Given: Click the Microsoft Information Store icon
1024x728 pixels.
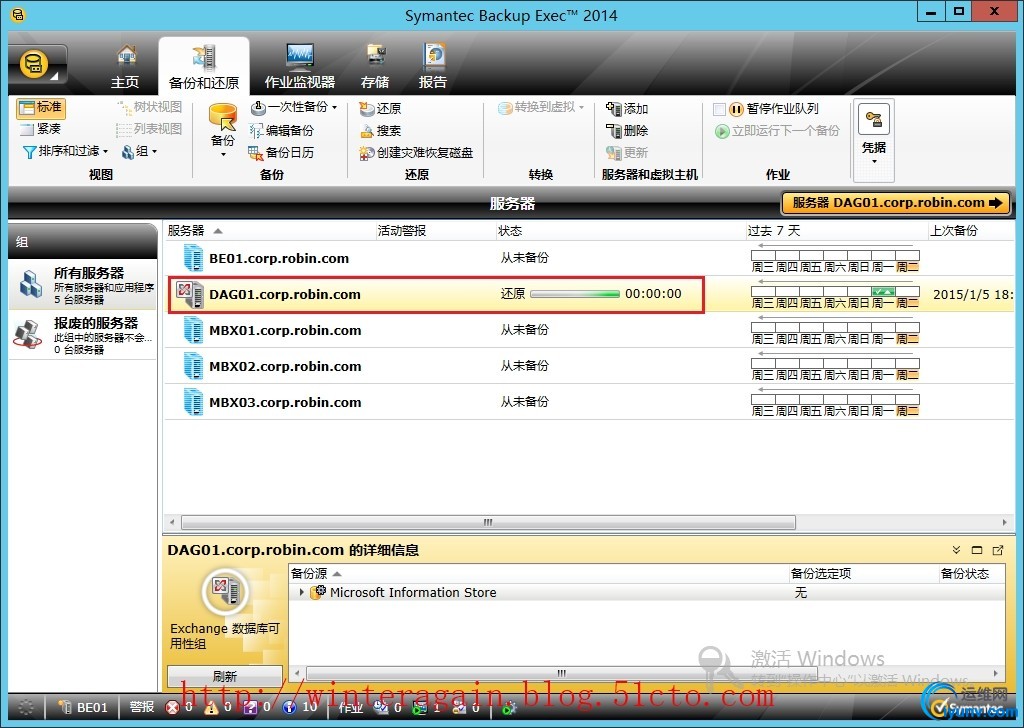Looking at the screenshot, I should [318, 592].
